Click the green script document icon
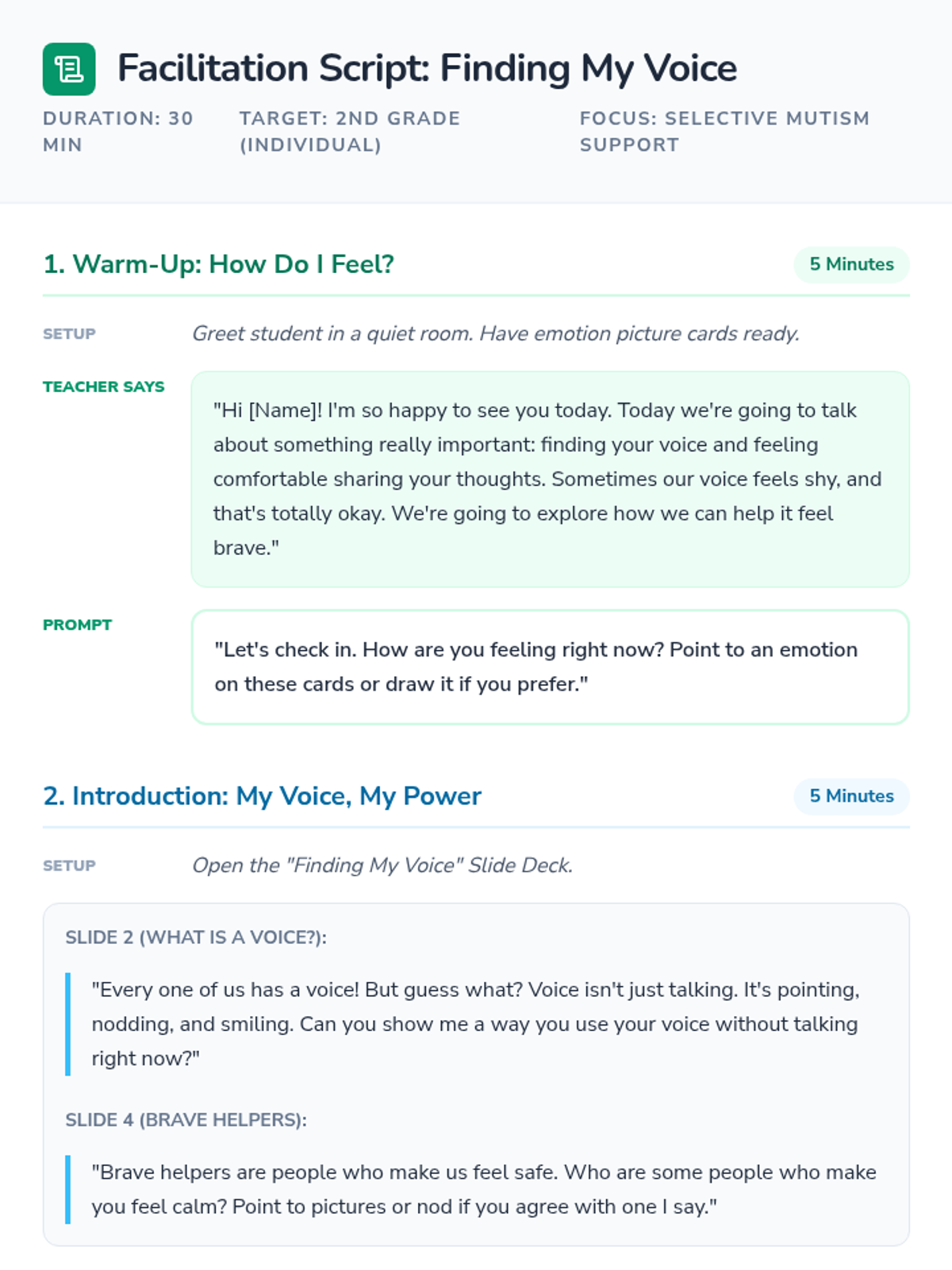 coord(69,69)
